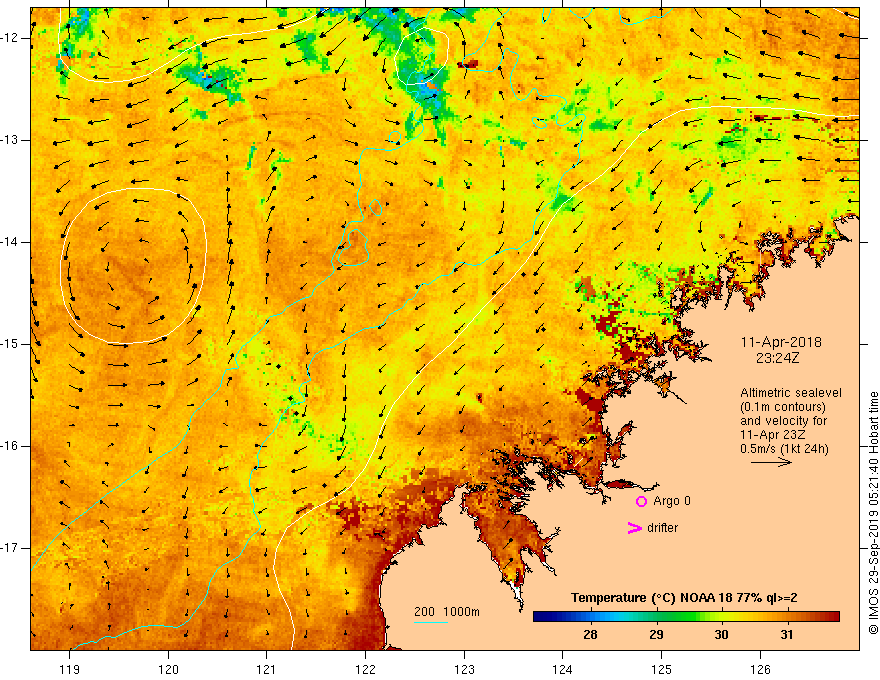
Task: Click the magenta drifter arrowhead legend marker
Action: [x=634, y=528]
